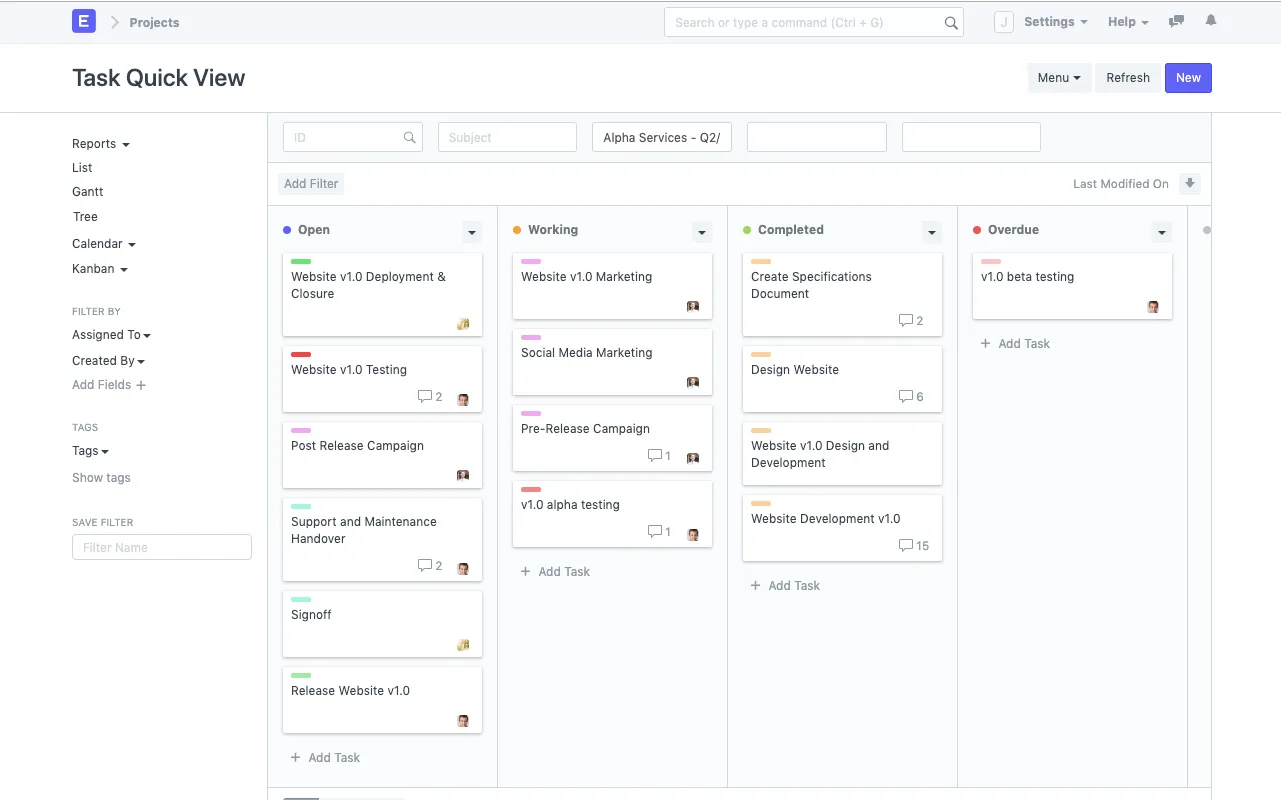Open the Help menu
This screenshot has width=1281, height=800.
[x=1128, y=22]
